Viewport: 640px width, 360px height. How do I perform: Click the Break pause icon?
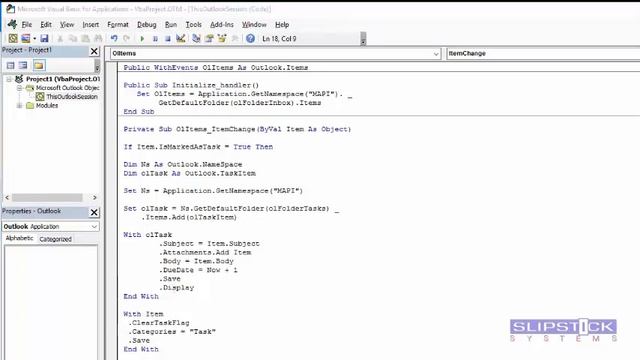tap(155, 39)
